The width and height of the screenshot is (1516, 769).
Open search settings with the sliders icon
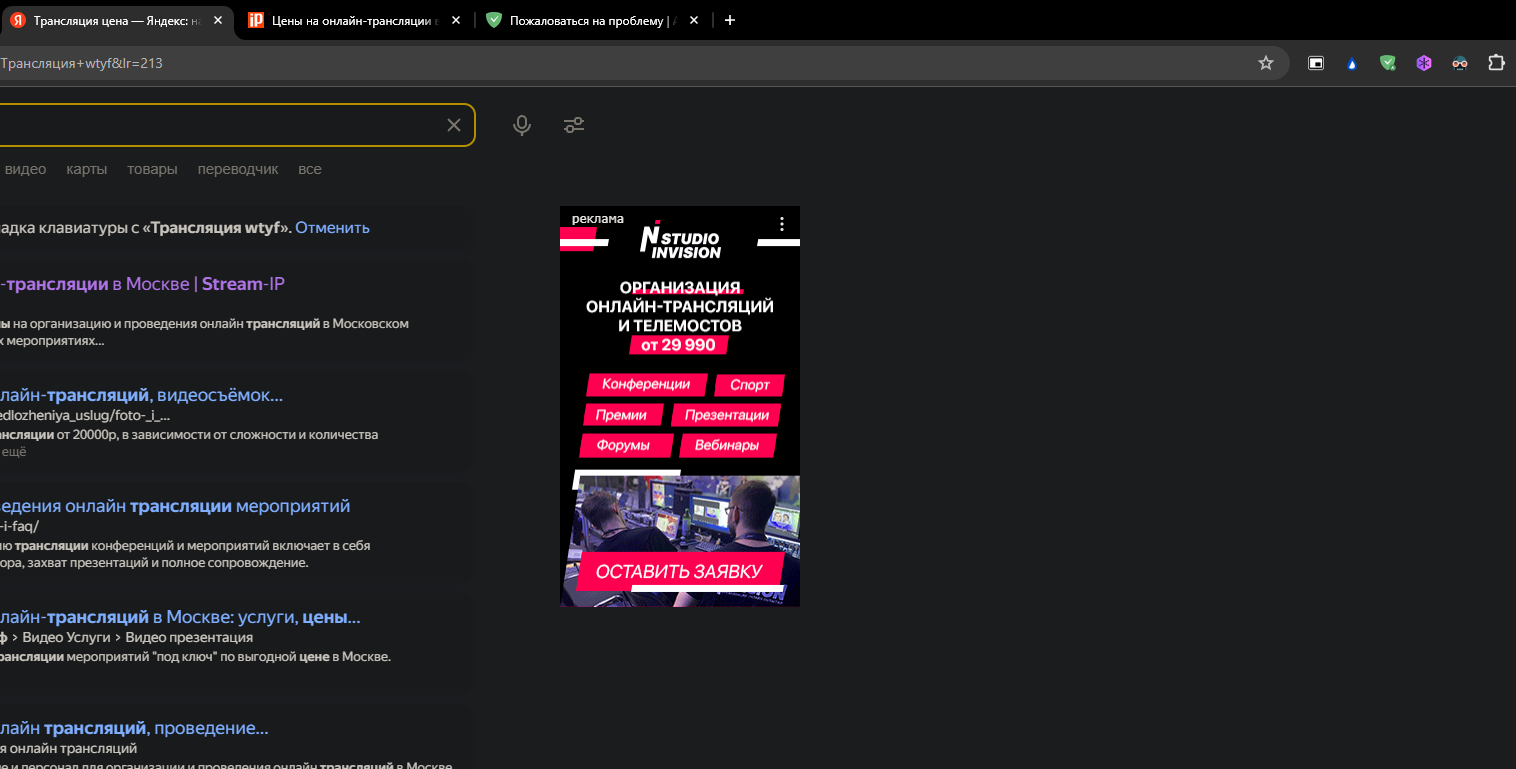[573, 124]
